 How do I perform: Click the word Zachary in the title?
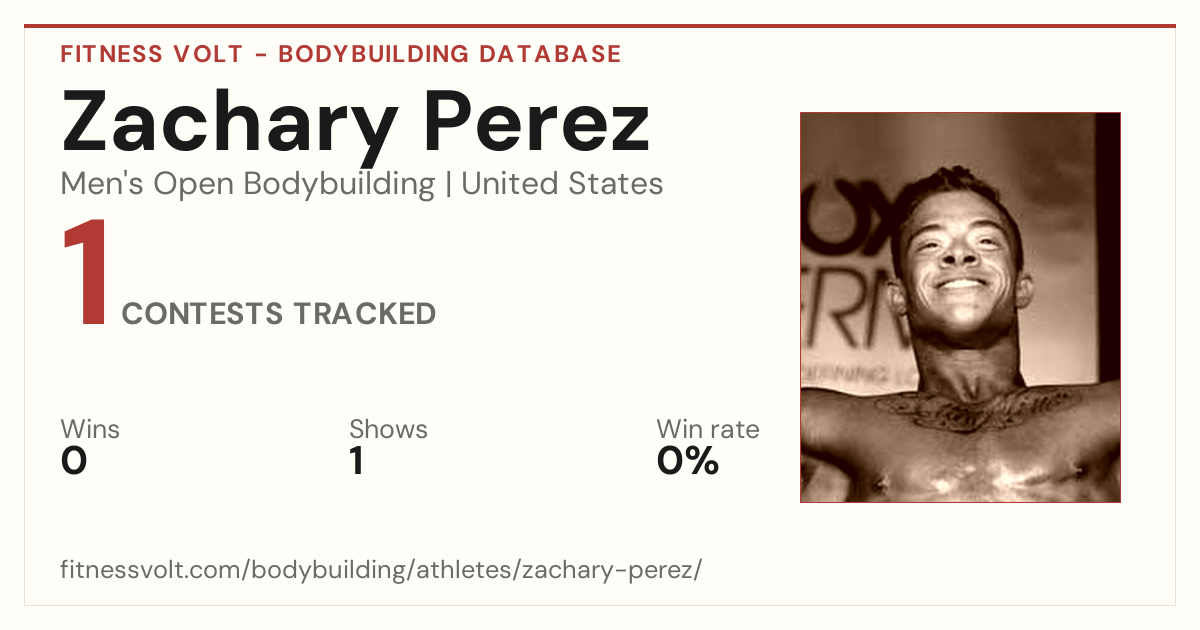[x=229, y=126]
